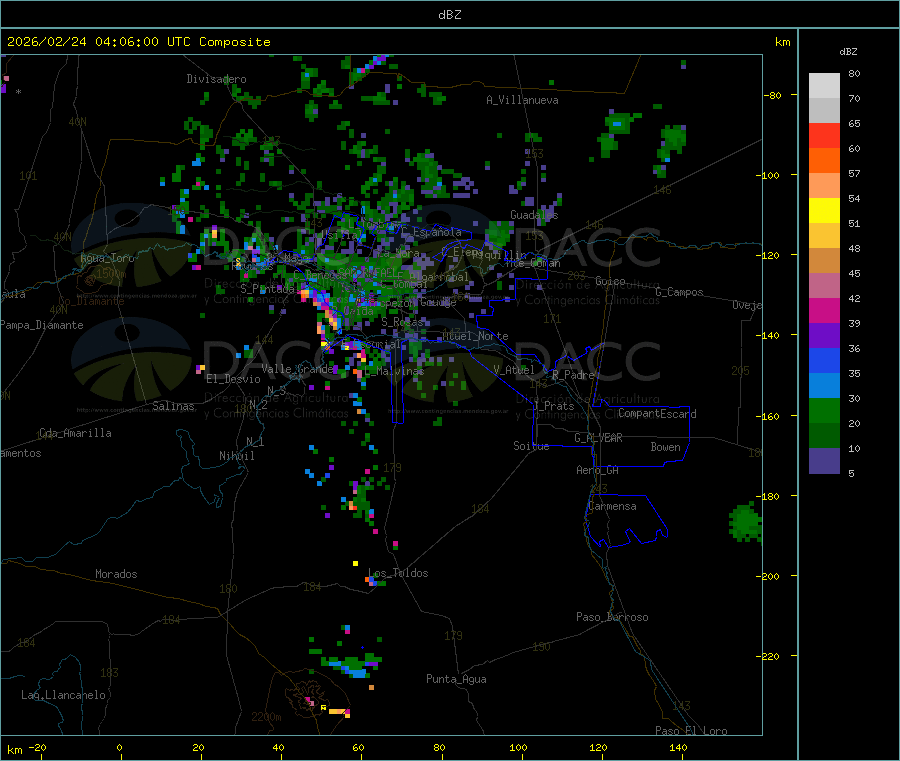The width and height of the screenshot is (900, 761).
Task: Click the Bowen location label
Action: coord(665,447)
